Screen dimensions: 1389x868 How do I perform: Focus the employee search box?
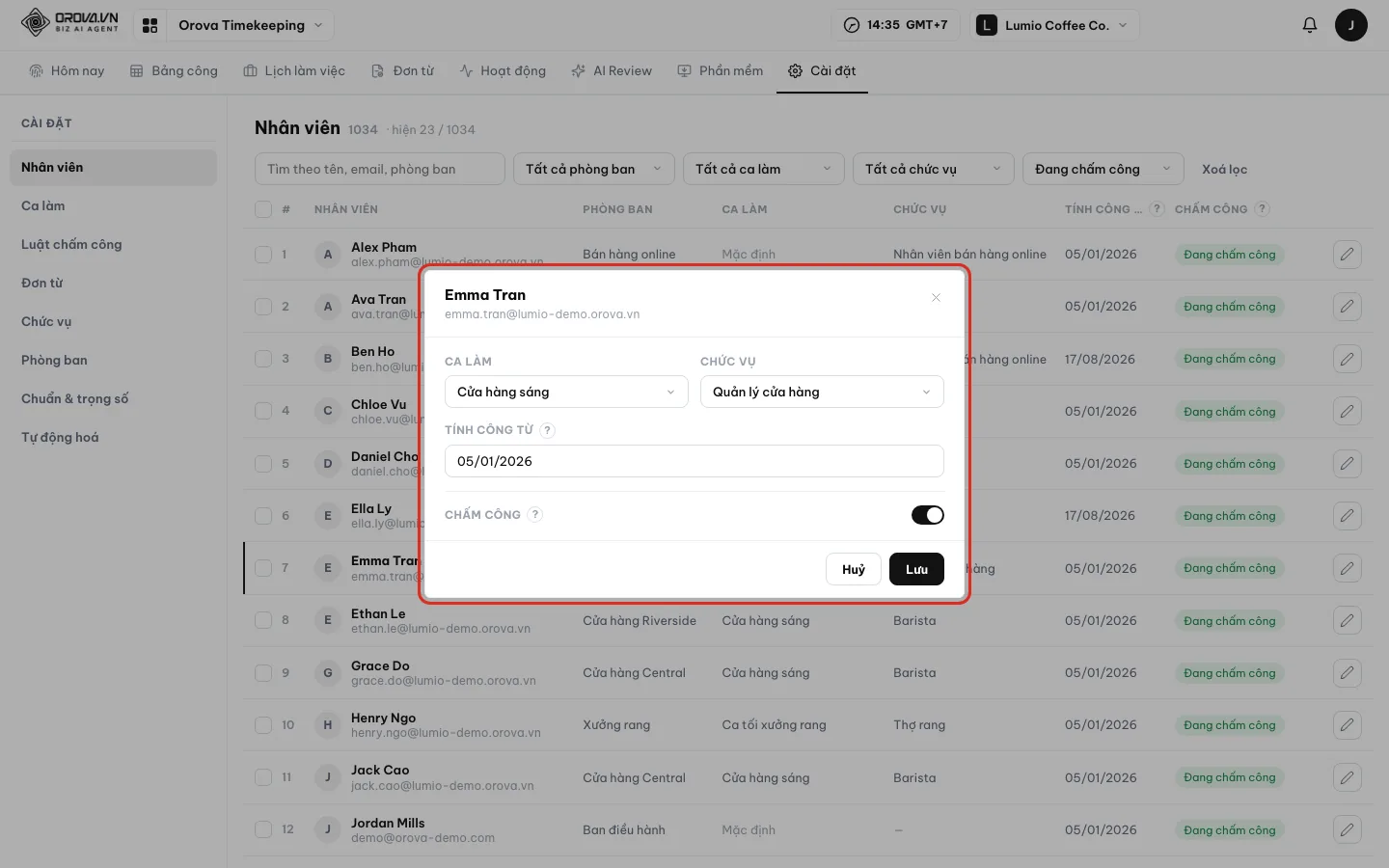tap(380, 169)
